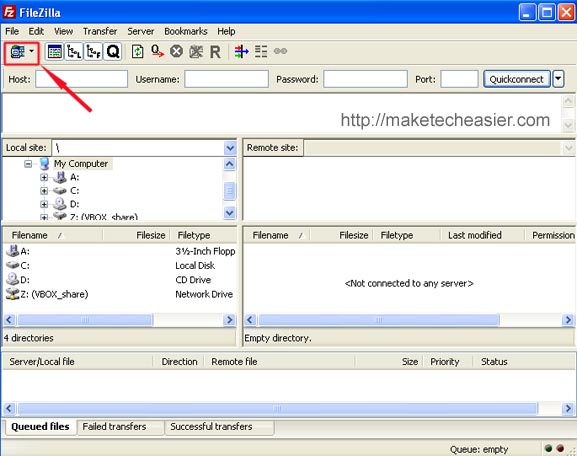577x456 pixels.
Task: Select C: in local directory tree
Action: (74, 191)
